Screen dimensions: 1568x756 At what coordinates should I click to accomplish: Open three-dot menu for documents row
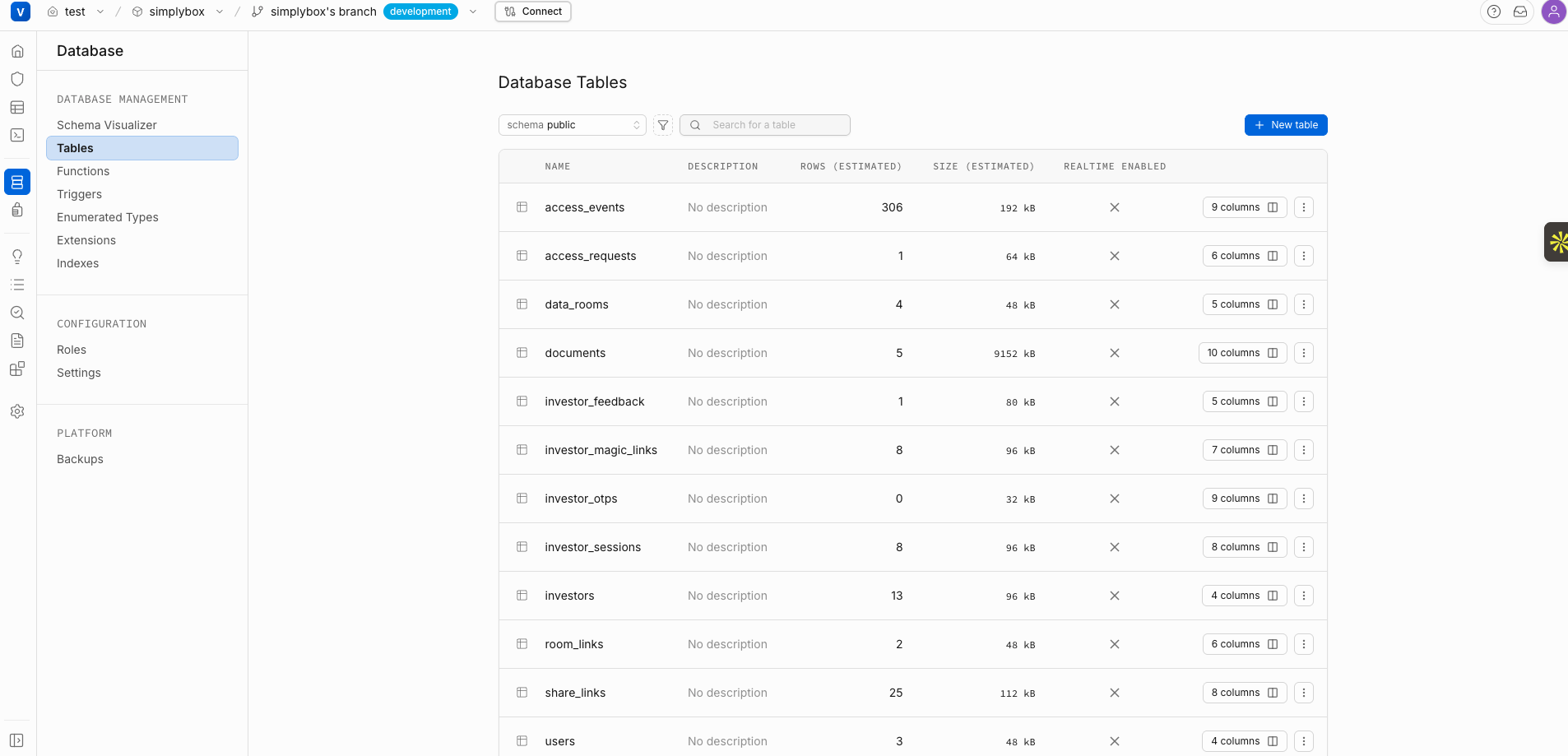pyautogui.click(x=1304, y=353)
